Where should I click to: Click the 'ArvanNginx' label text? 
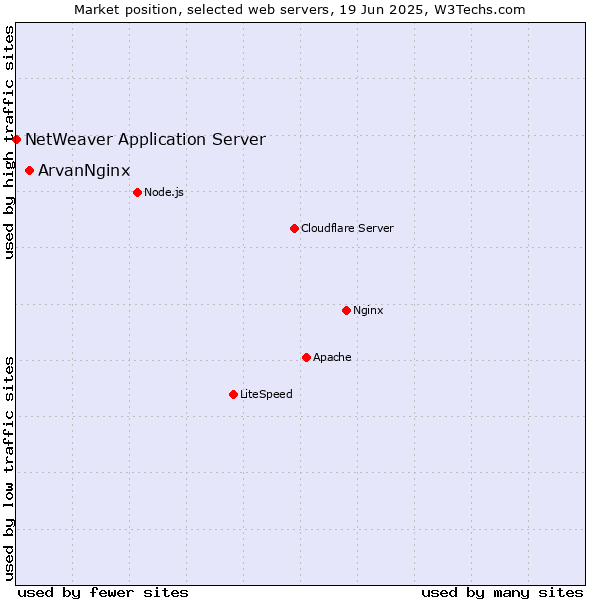click(x=84, y=171)
